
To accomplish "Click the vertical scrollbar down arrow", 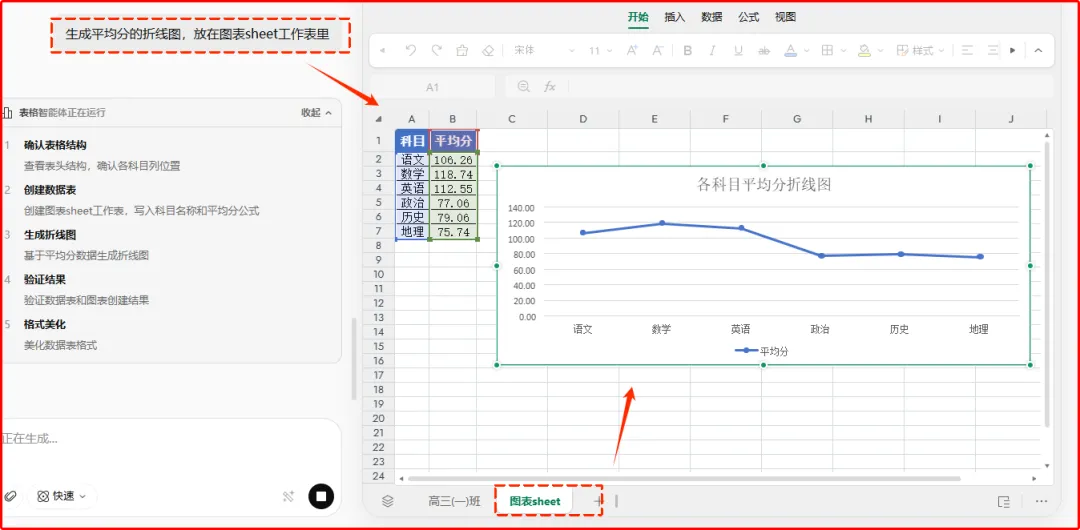I will point(1048,466).
